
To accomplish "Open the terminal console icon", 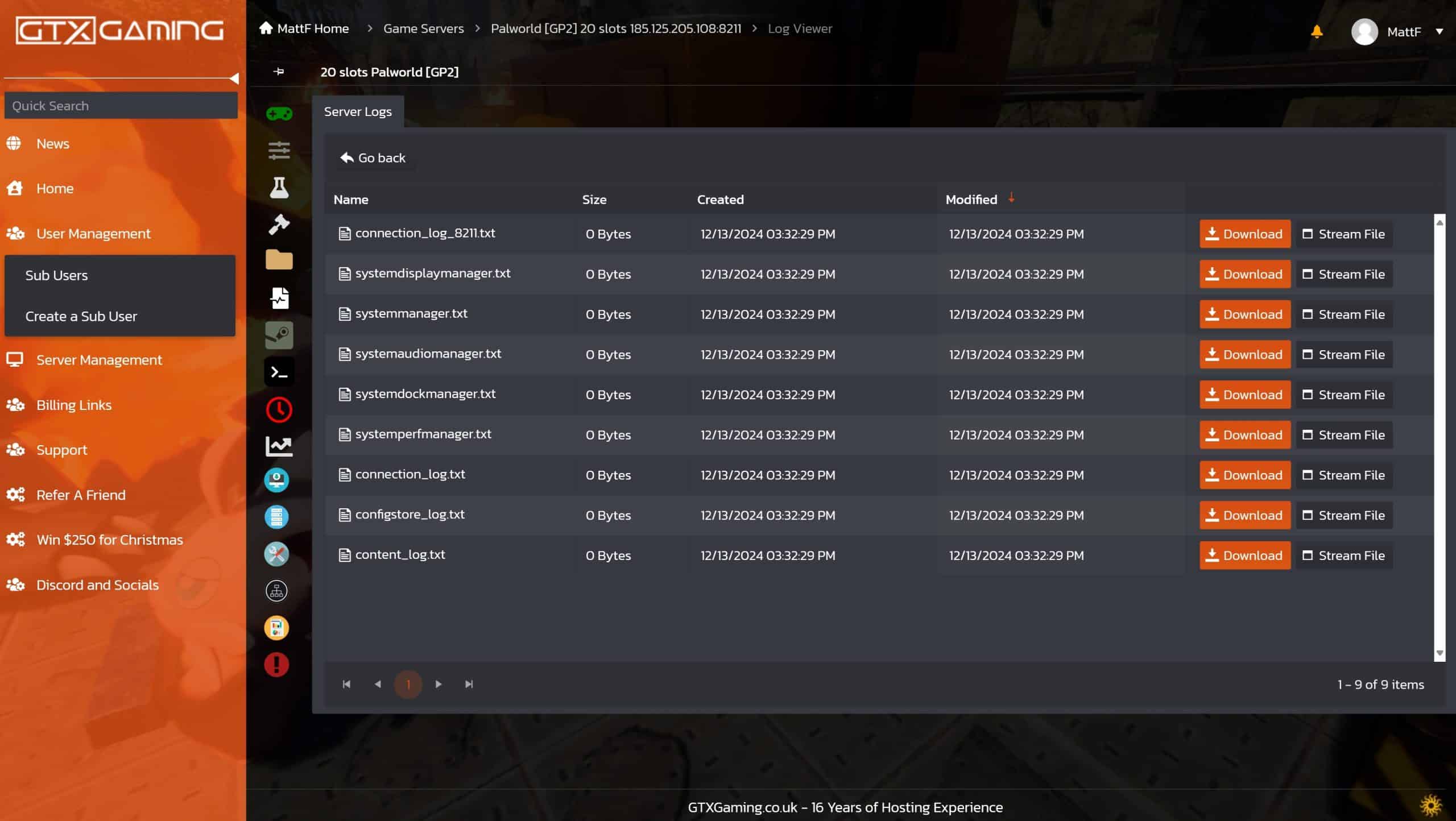I will point(279,372).
